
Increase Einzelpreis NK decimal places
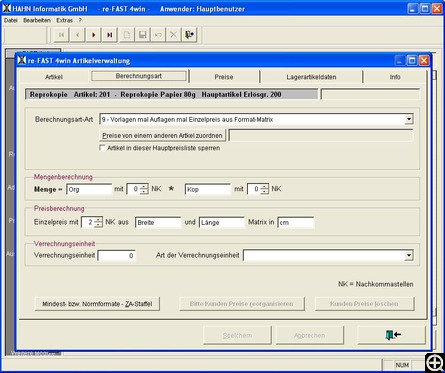98,220
